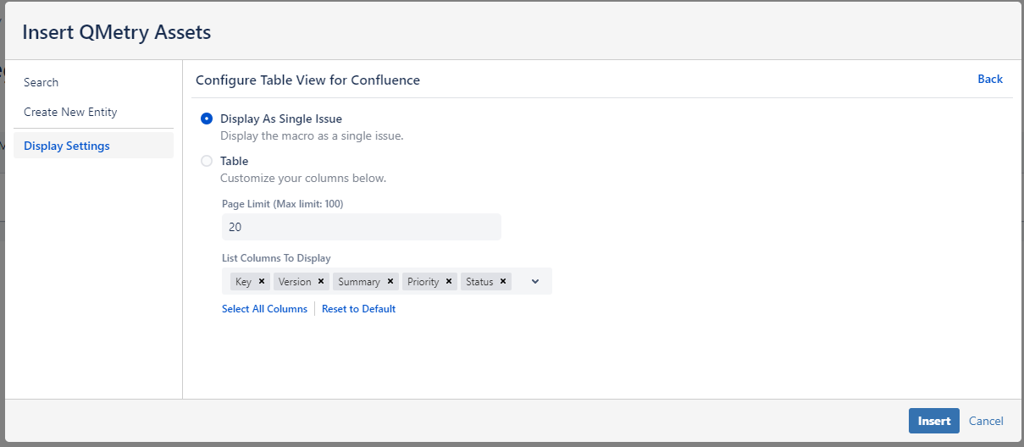Viewport: 1024px width, 447px height.
Task: Remove the Key column tag
Action: pyautogui.click(x=261, y=282)
